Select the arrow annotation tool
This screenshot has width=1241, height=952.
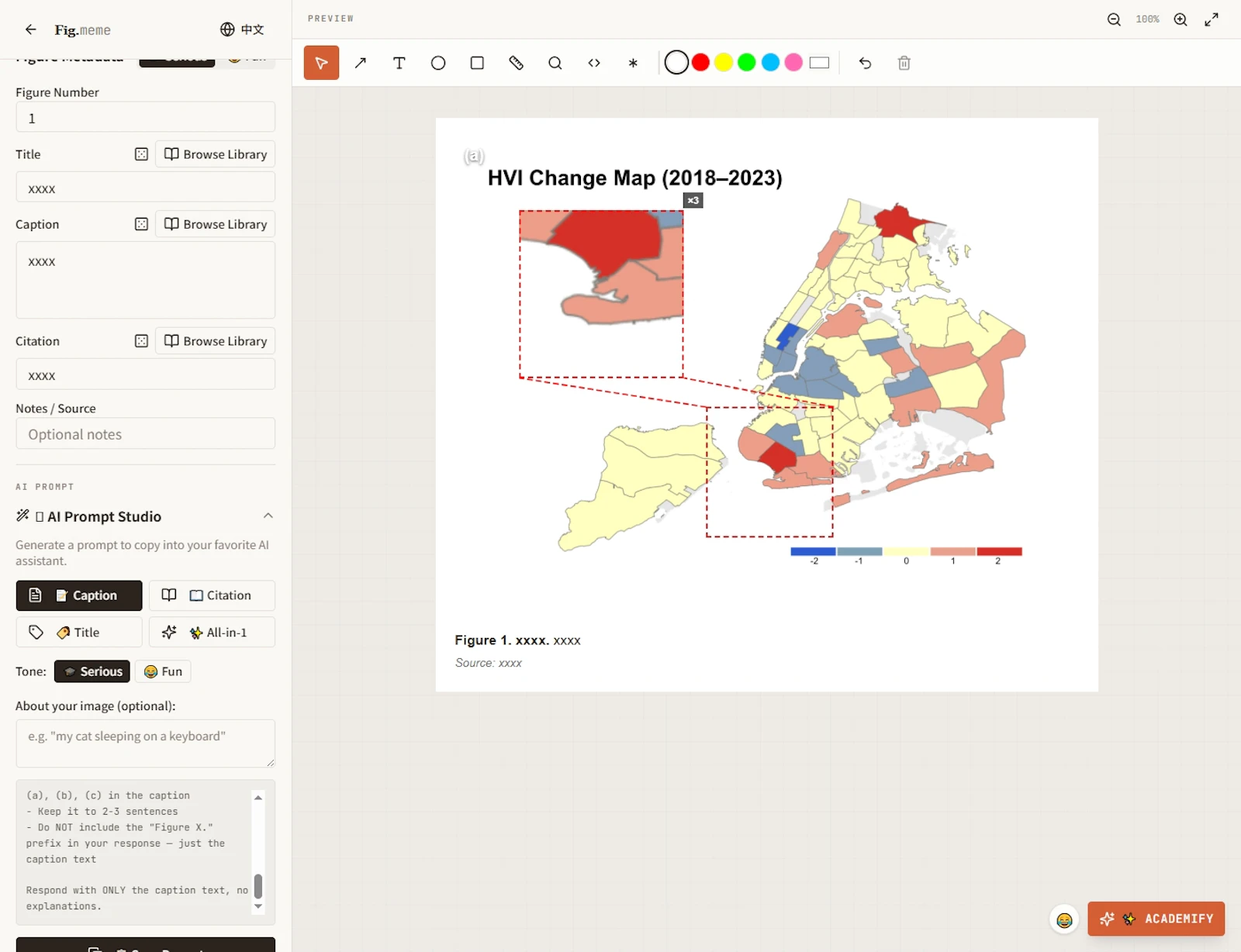(360, 63)
